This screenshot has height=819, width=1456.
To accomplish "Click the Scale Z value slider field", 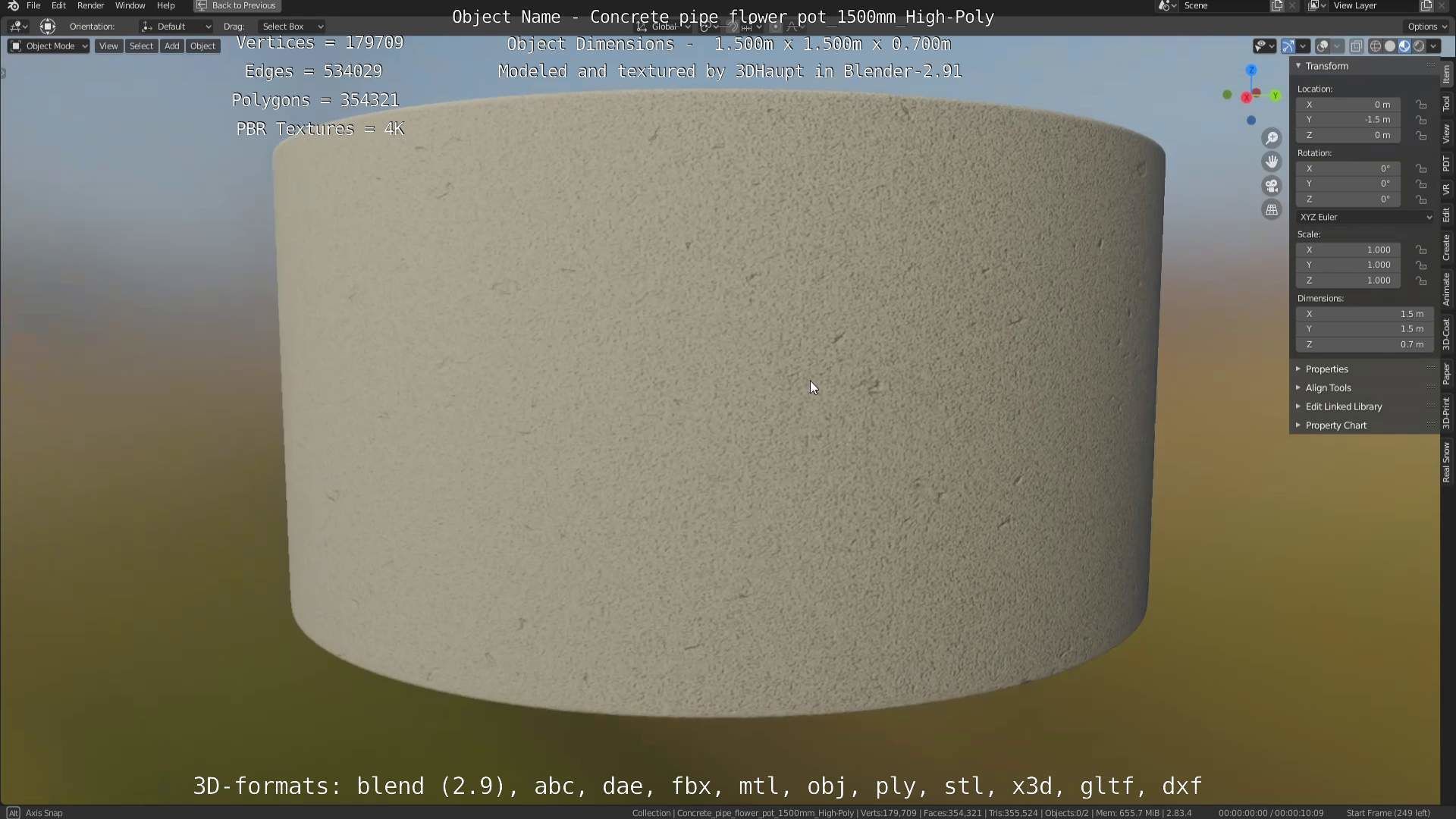I will coord(1348,281).
